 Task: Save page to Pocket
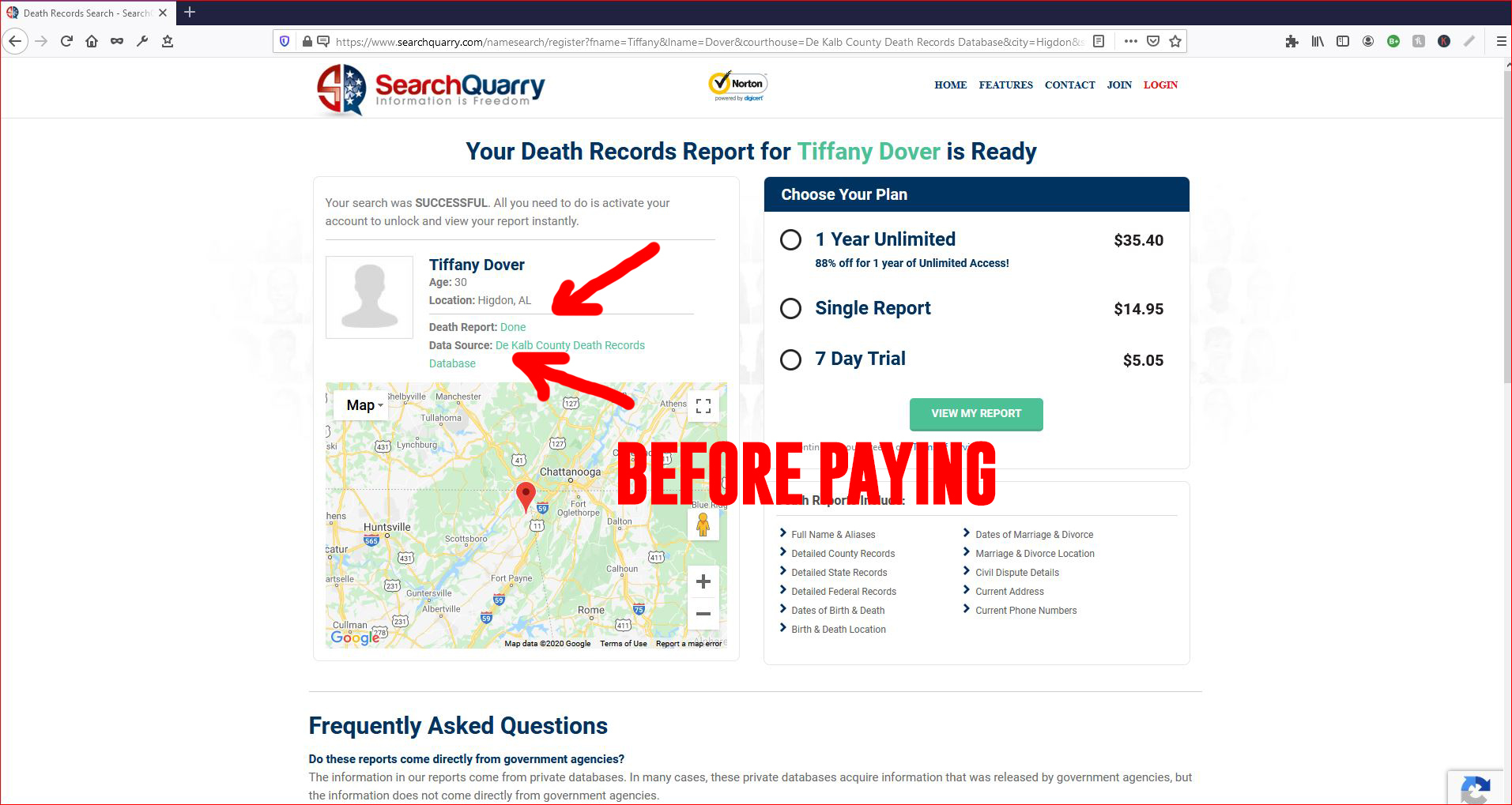[1153, 41]
